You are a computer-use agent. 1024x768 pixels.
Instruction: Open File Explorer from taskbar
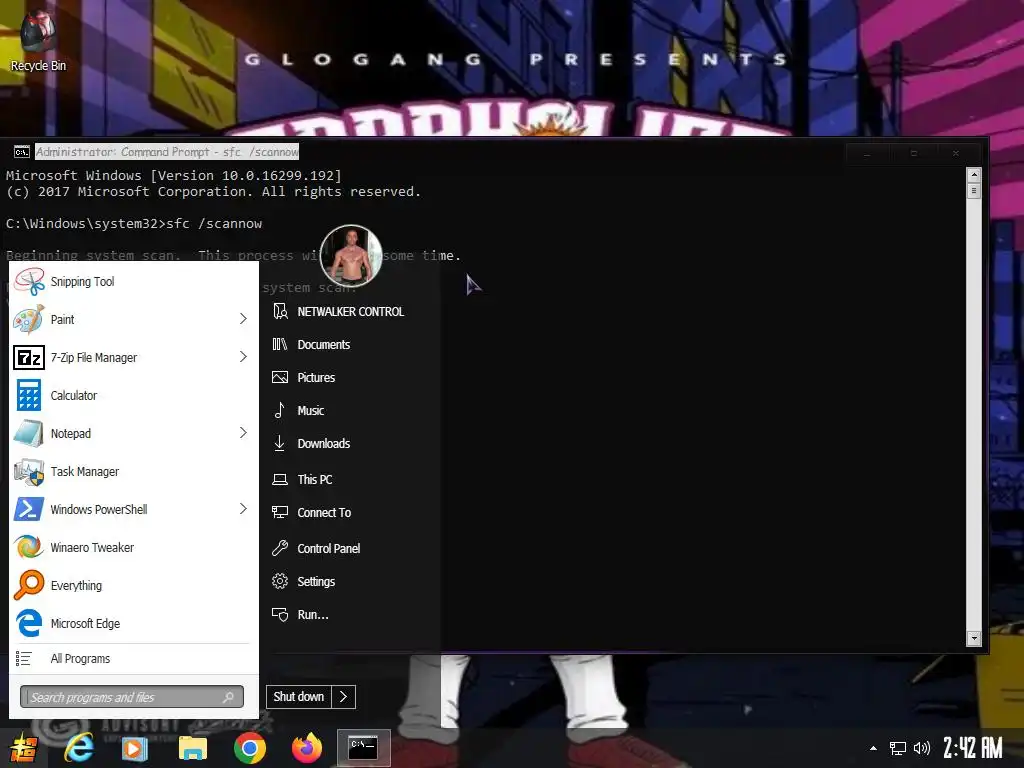[193, 748]
